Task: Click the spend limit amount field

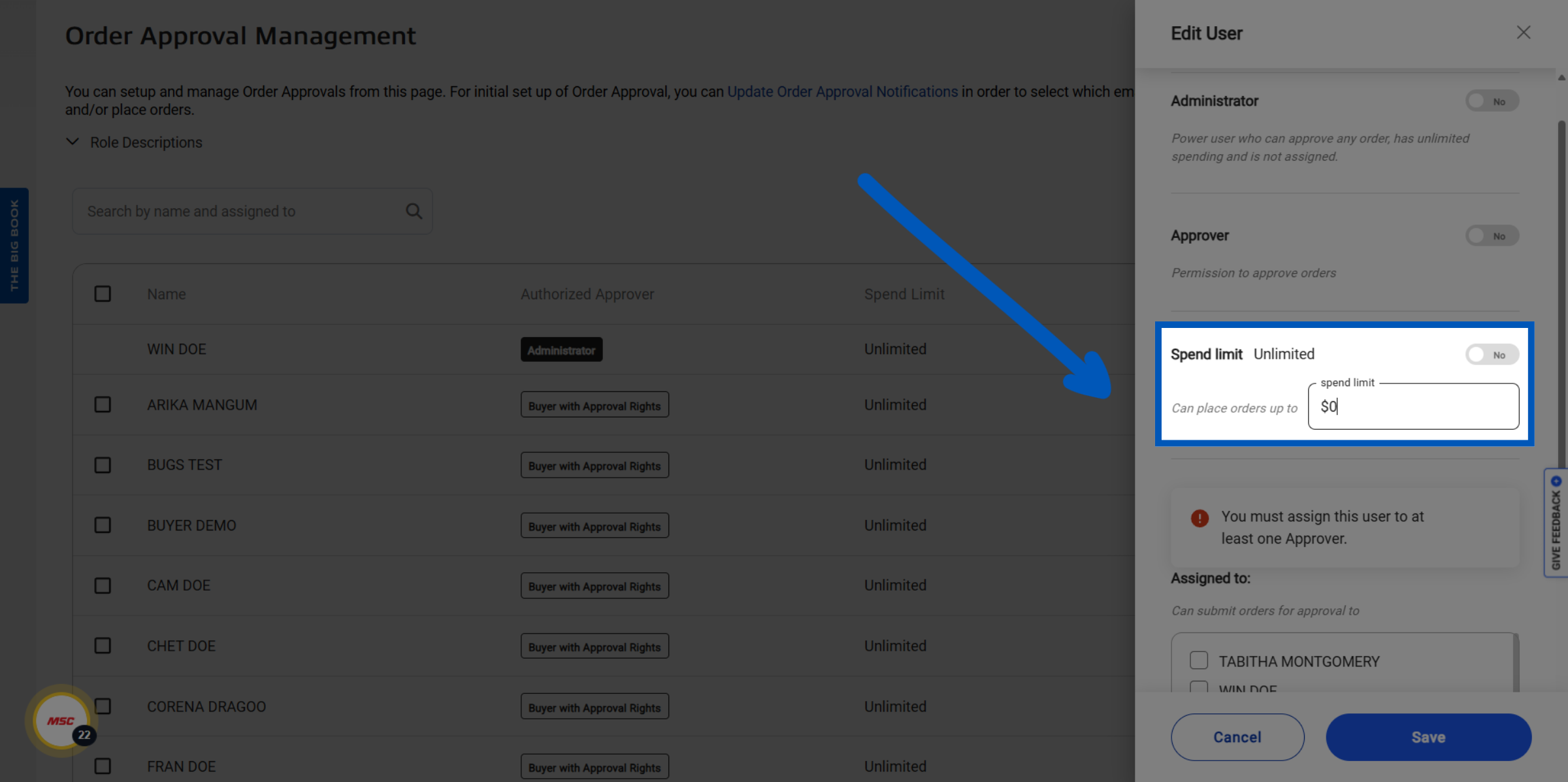Action: (x=1413, y=406)
